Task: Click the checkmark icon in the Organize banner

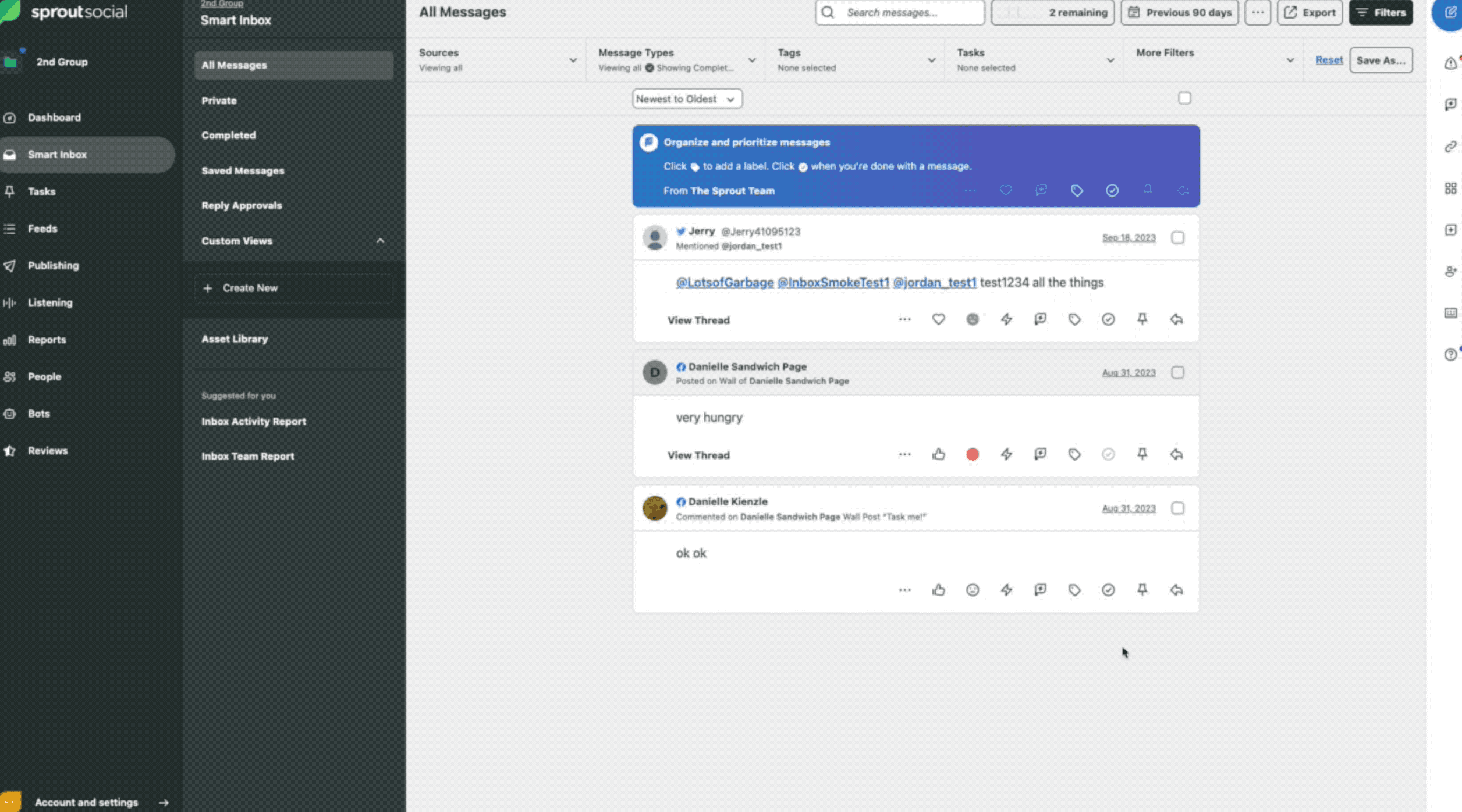Action: point(1112,190)
